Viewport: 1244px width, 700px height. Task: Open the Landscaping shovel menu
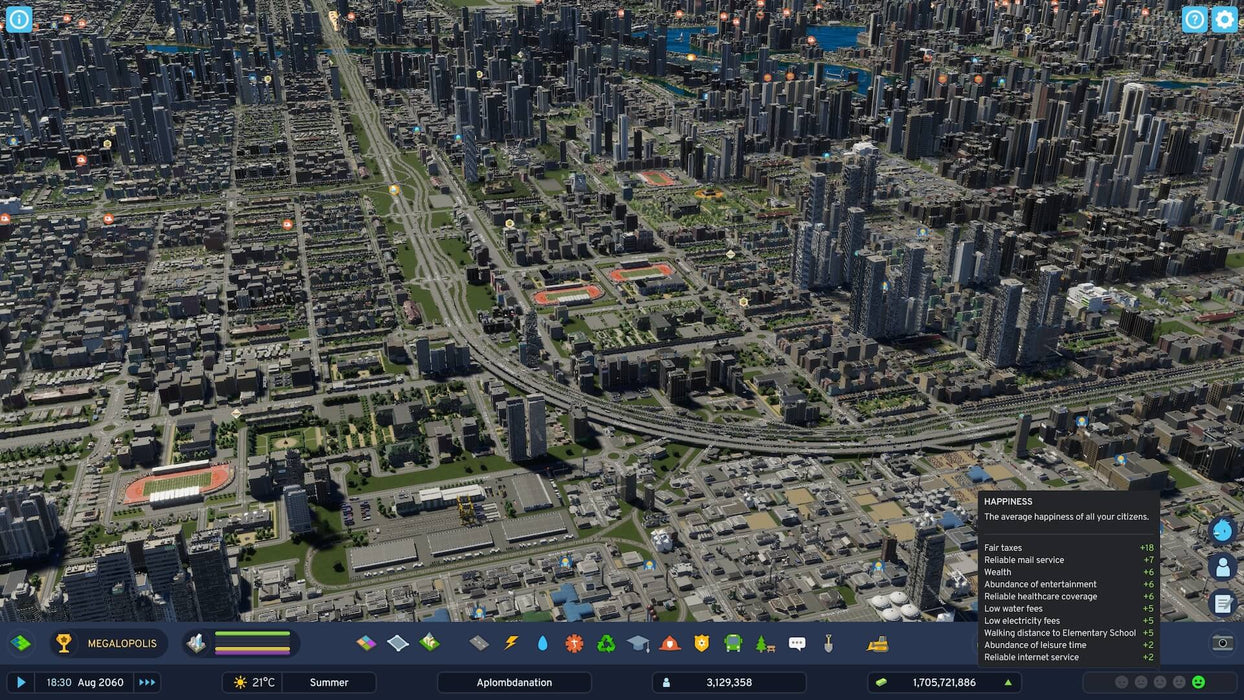click(829, 643)
